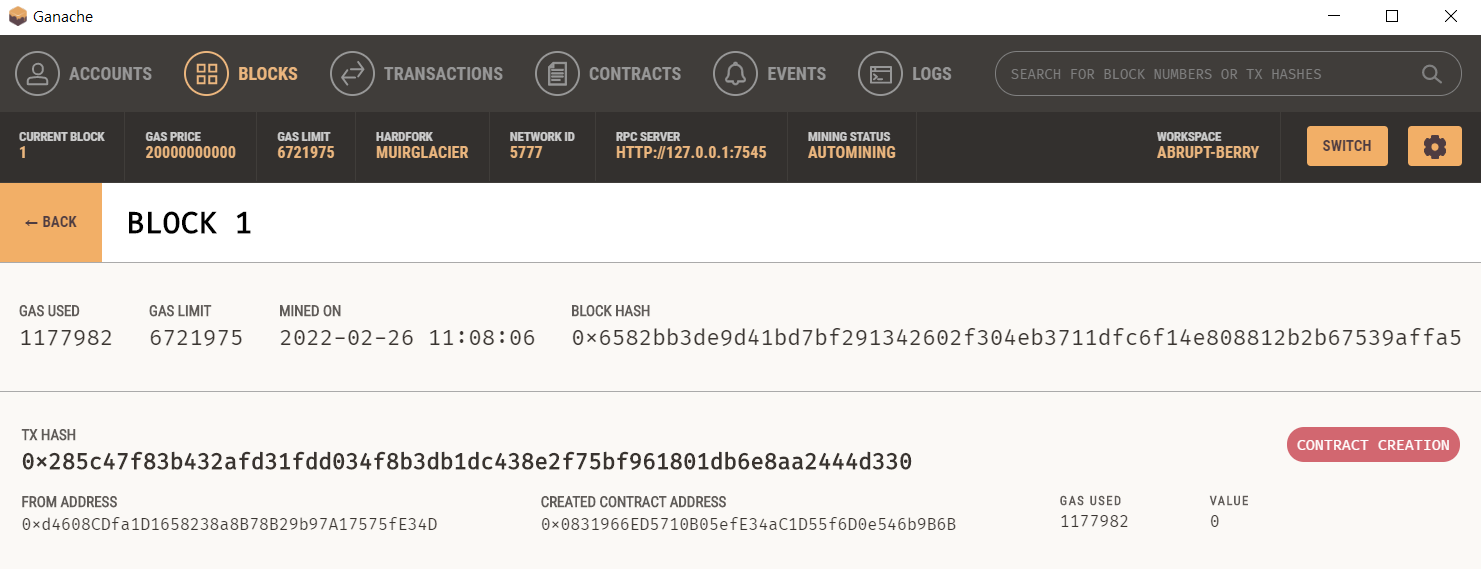Minimize the Ganache window
Image resolution: width=1481 pixels, height=569 pixels.
click(x=1333, y=17)
